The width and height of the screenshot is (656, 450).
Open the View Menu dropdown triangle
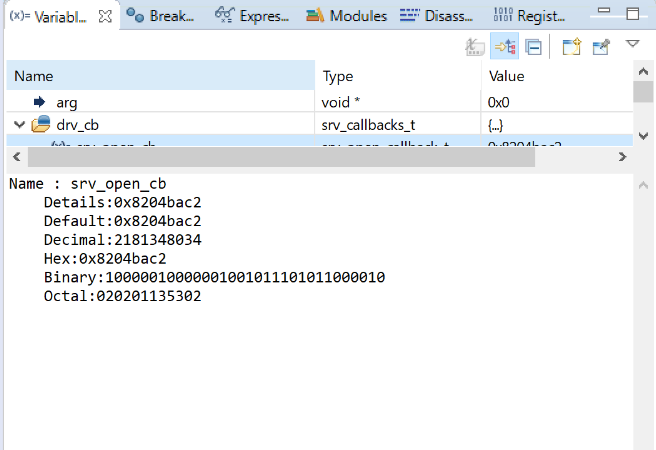(632, 44)
